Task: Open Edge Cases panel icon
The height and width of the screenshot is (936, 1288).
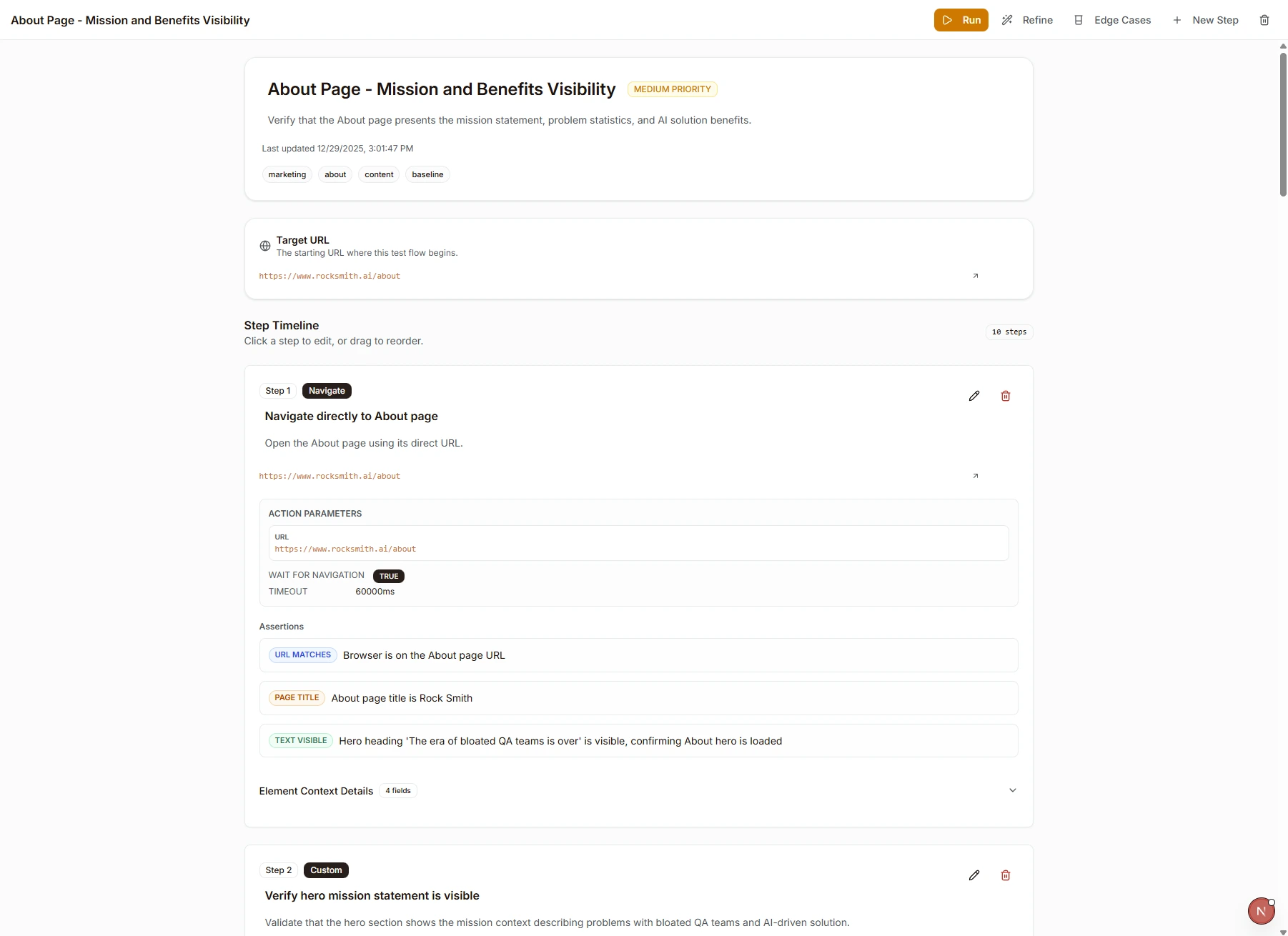Action: pyautogui.click(x=1079, y=20)
